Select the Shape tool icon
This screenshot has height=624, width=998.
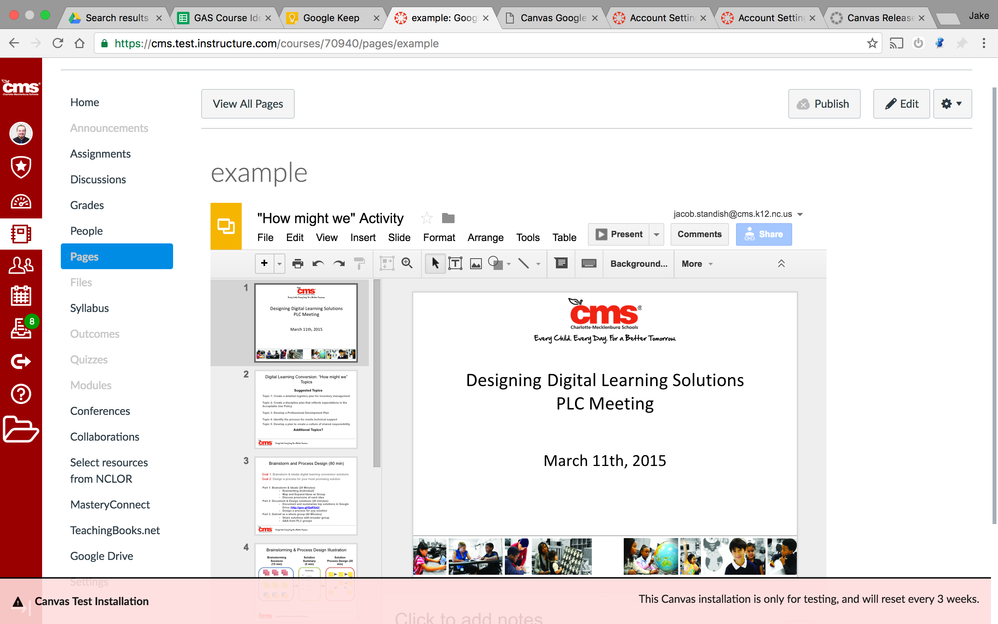click(495, 263)
